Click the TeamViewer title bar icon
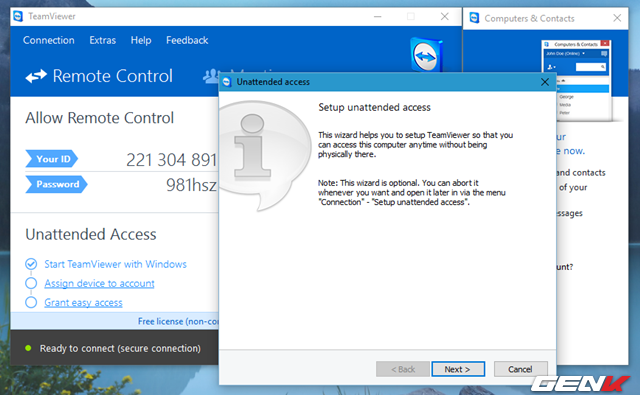 [18, 16]
